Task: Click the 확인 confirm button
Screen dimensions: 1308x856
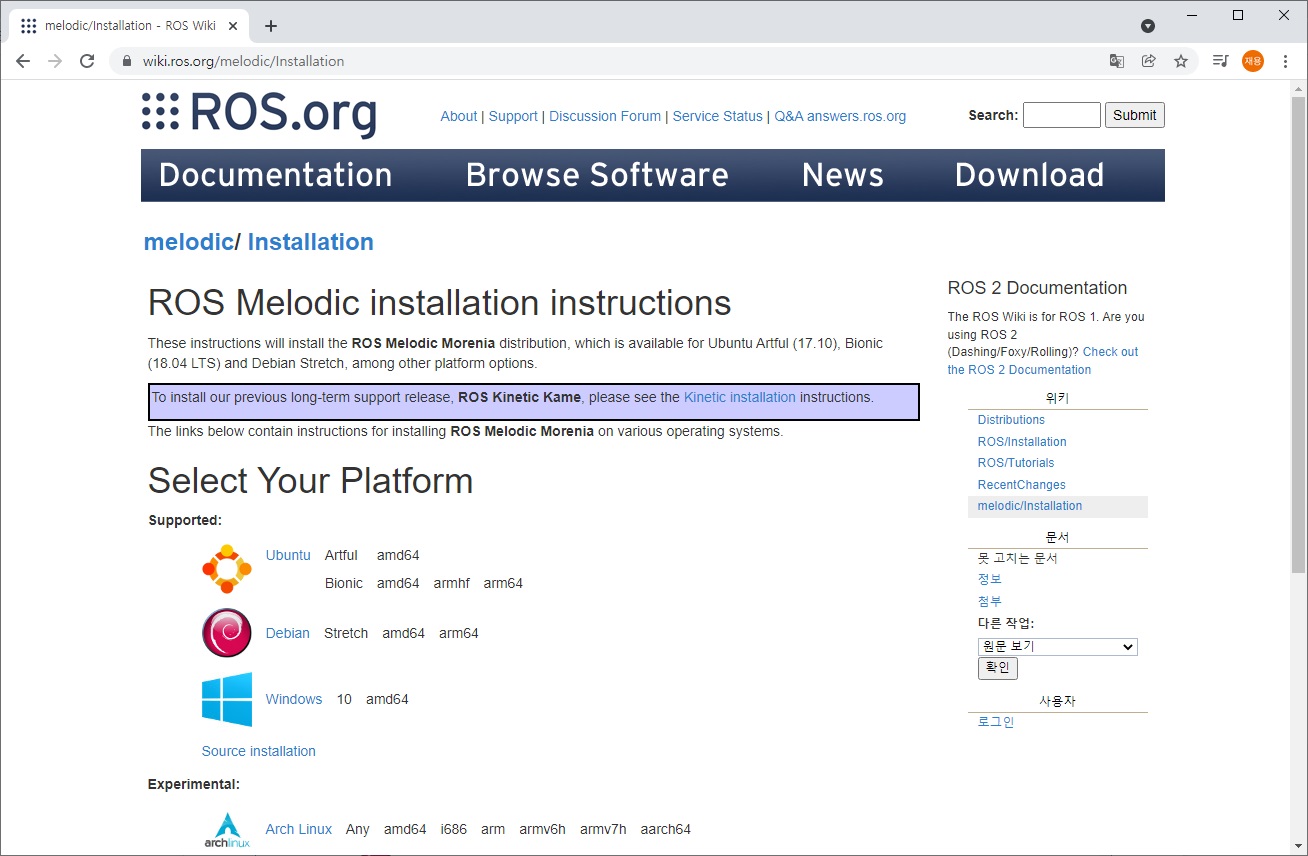Action: (997, 668)
